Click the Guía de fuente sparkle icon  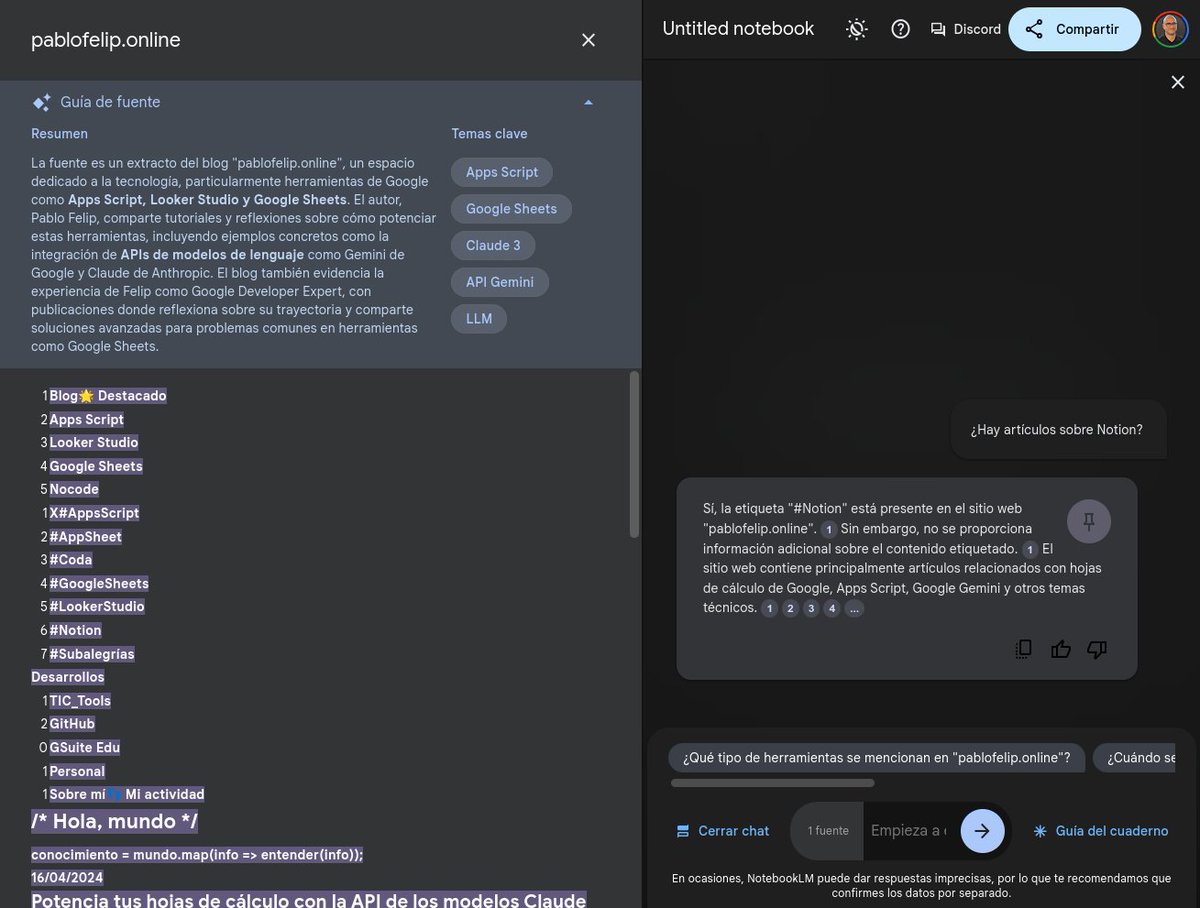pos(41,102)
